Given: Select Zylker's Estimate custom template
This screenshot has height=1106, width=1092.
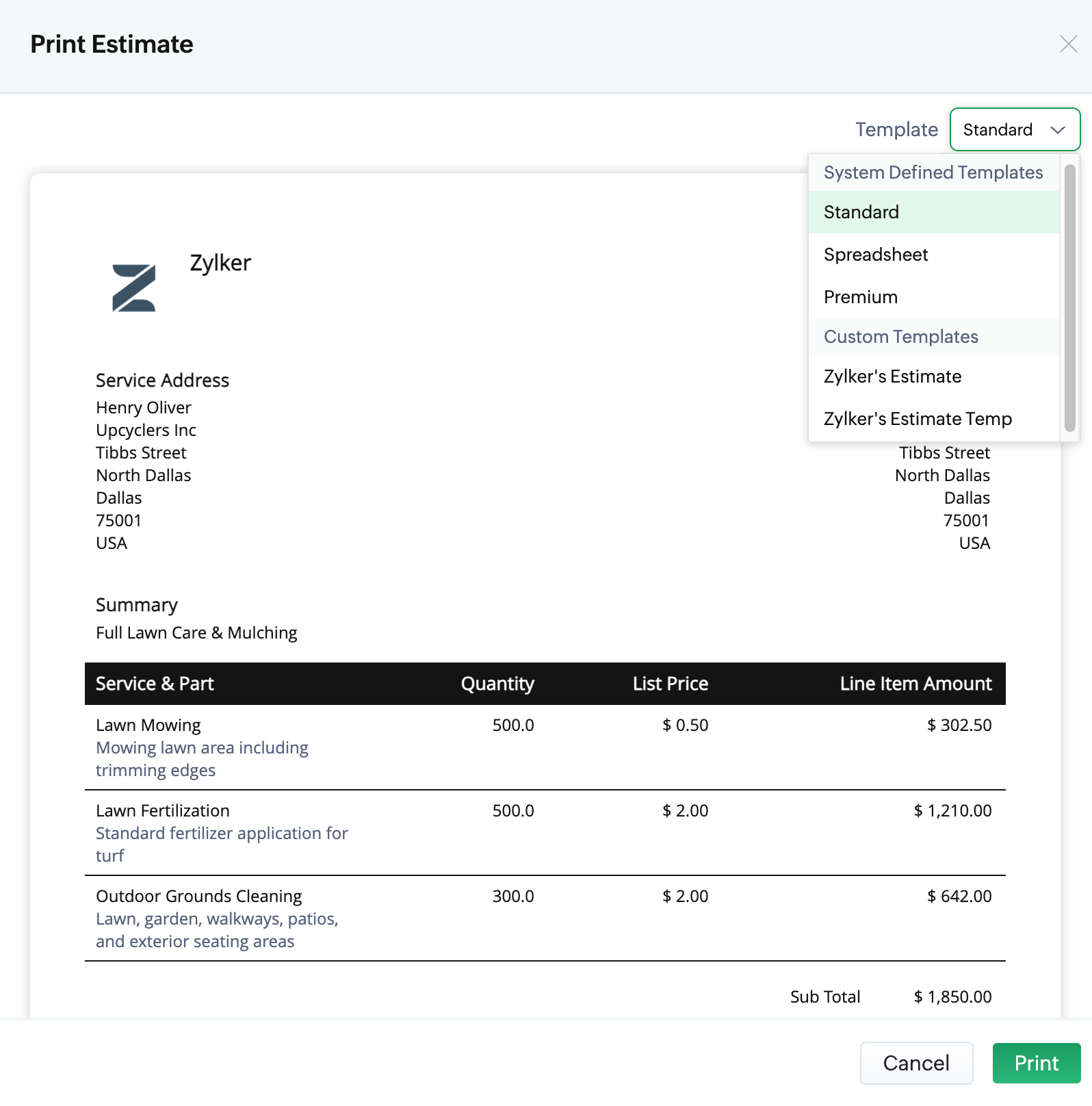Looking at the screenshot, I should tap(892, 376).
